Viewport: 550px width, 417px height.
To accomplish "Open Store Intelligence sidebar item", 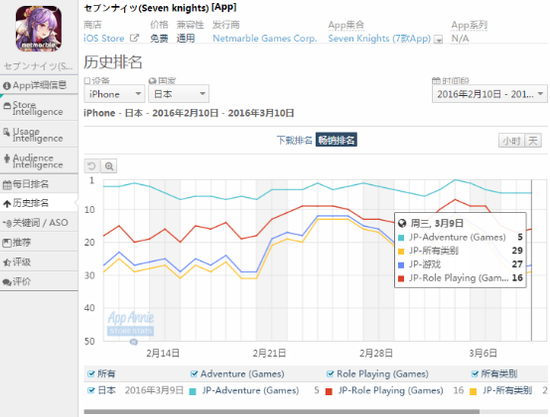I will tap(39, 108).
